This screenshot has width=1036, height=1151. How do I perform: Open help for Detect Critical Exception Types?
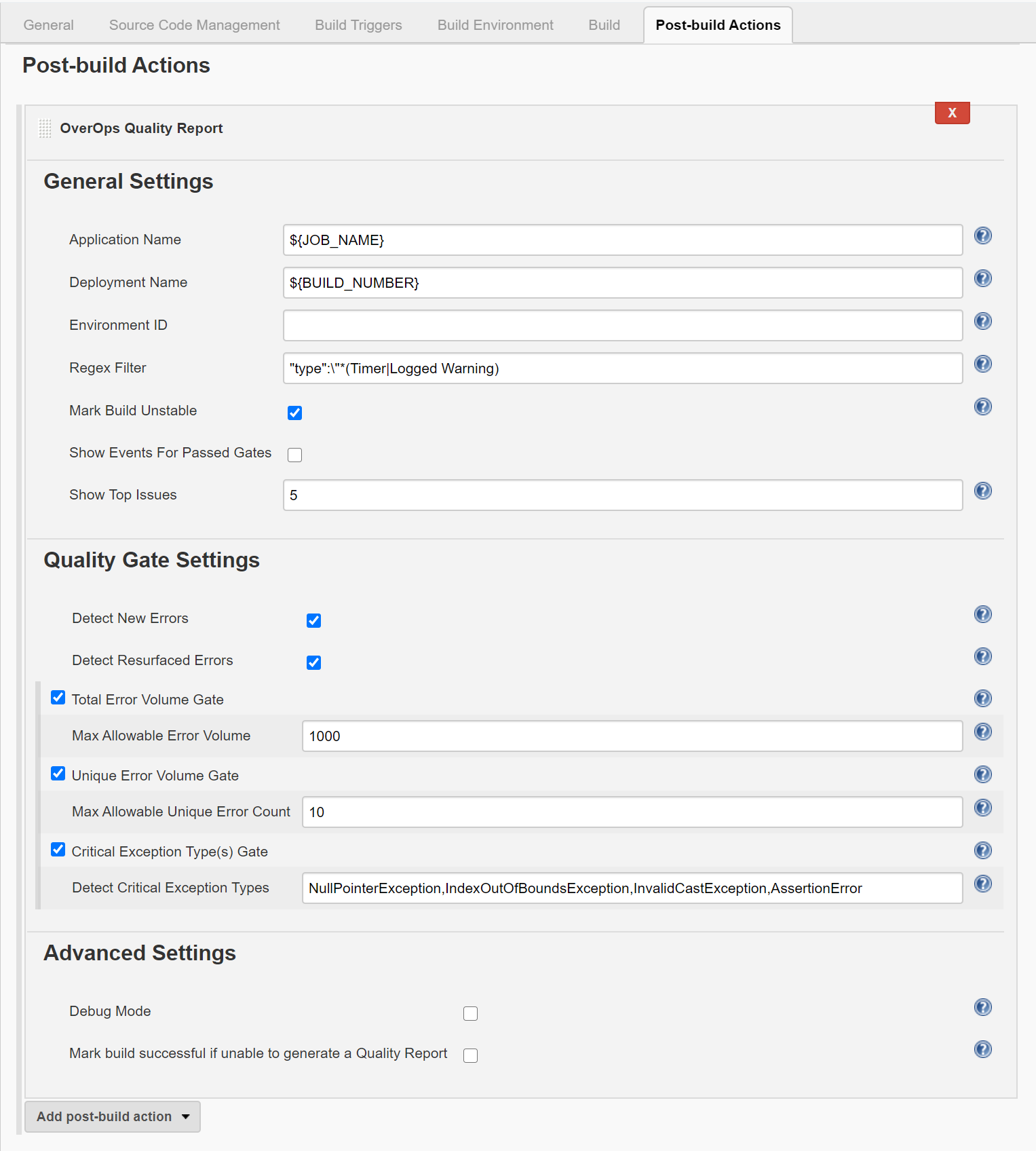[982, 884]
